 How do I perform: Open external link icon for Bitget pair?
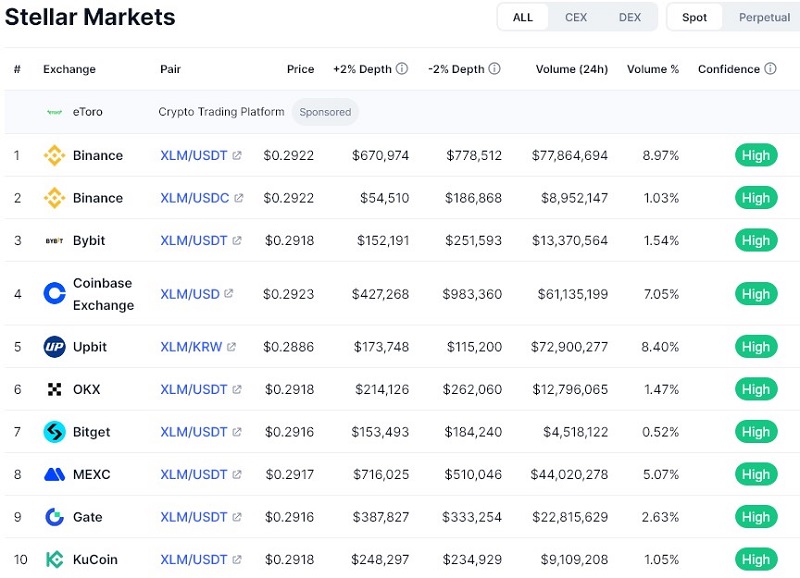pos(237,432)
